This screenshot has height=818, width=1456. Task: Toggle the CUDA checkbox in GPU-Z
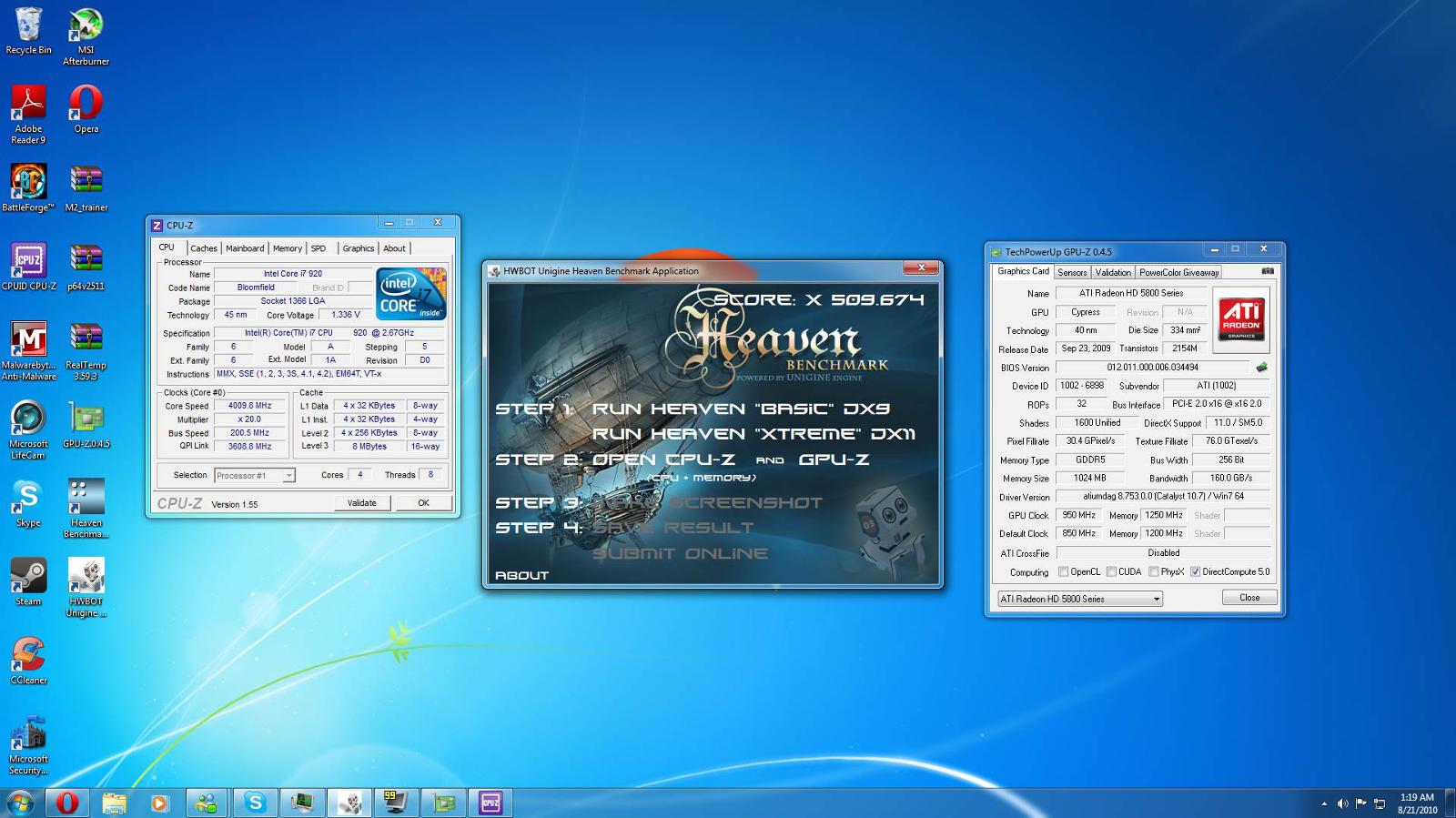pos(1111,572)
